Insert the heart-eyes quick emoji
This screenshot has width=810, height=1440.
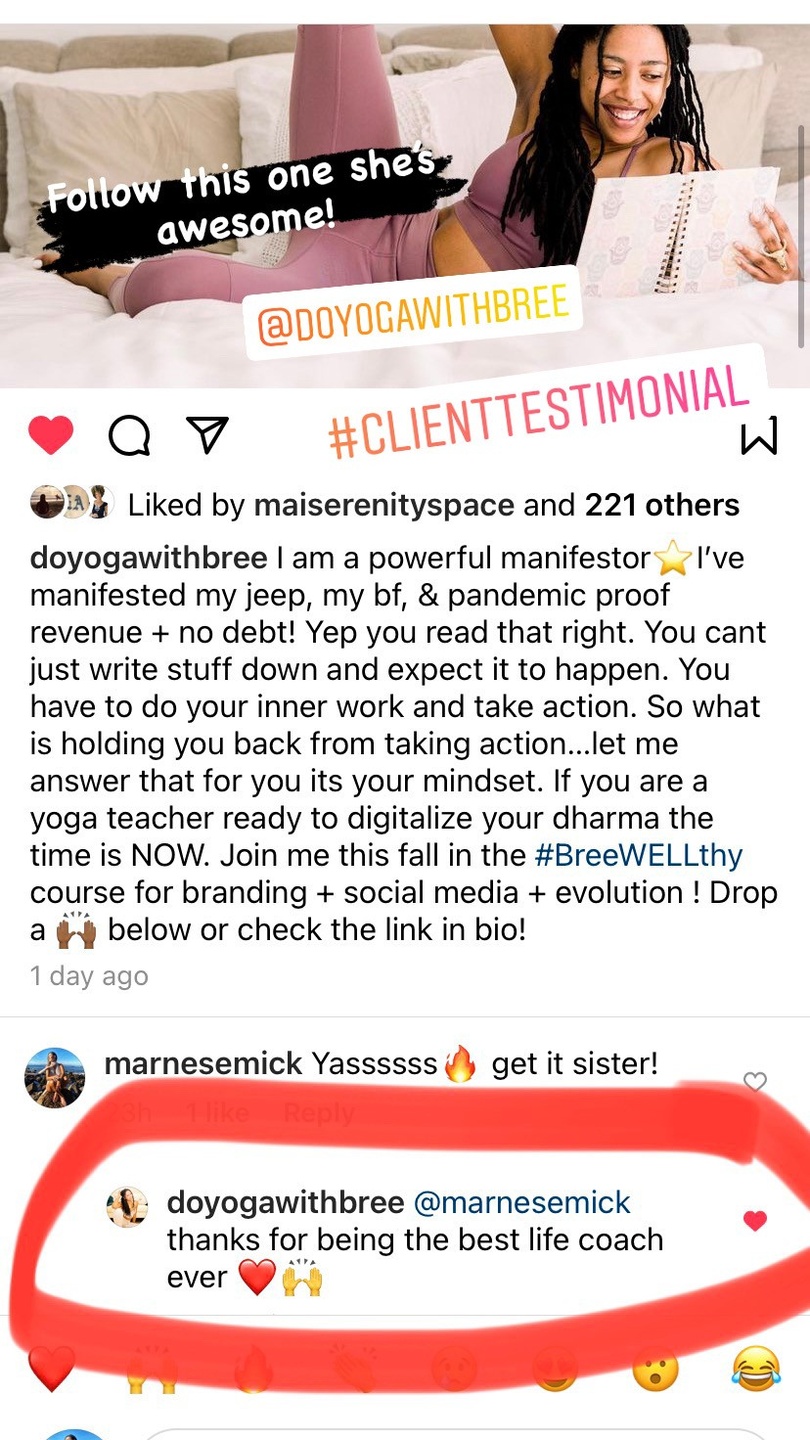[555, 1369]
